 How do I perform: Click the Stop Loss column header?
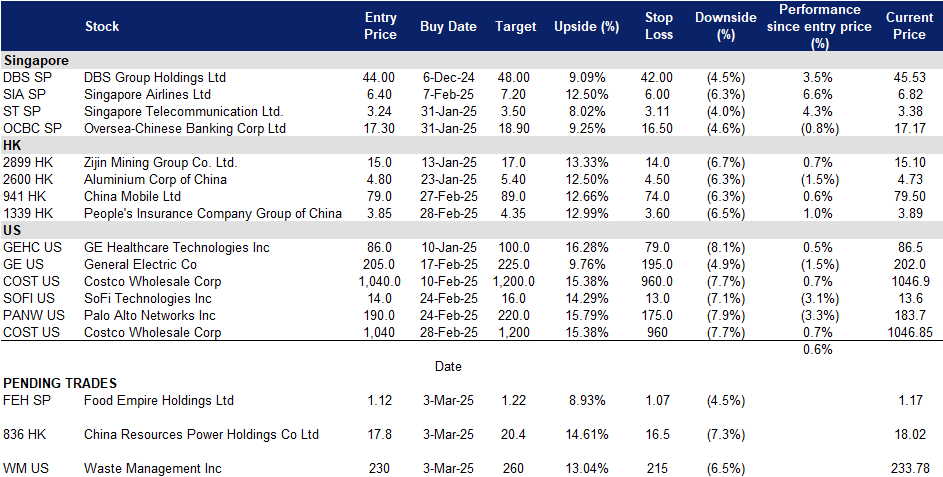click(659, 26)
